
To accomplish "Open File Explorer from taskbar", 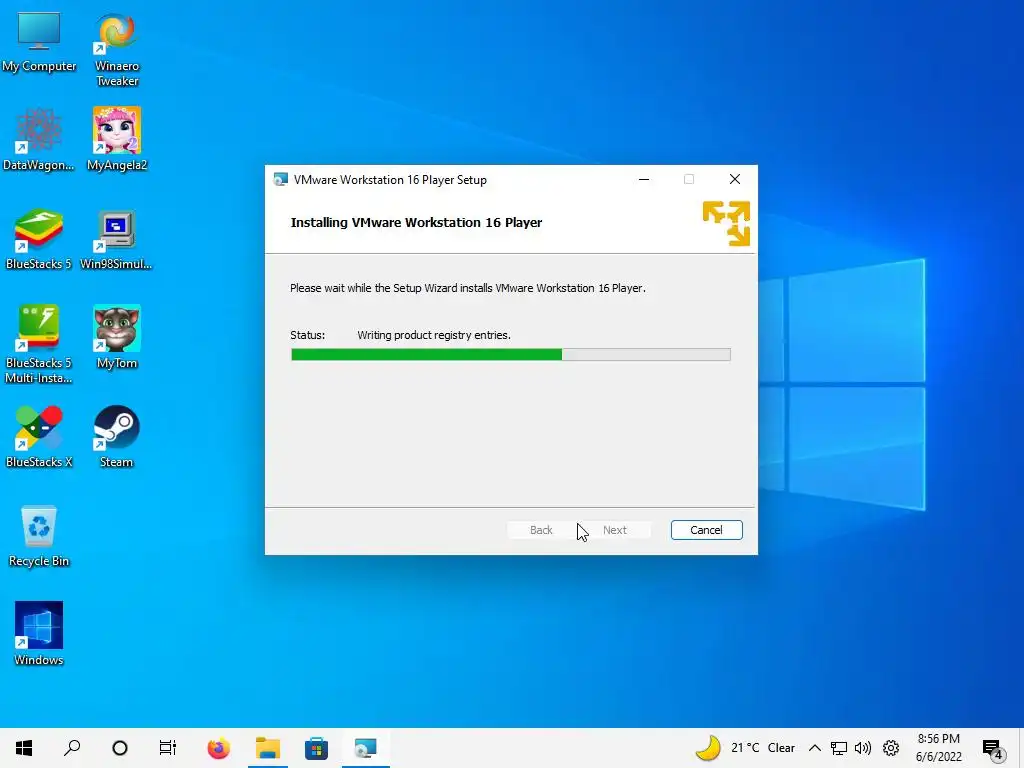I will coord(268,748).
